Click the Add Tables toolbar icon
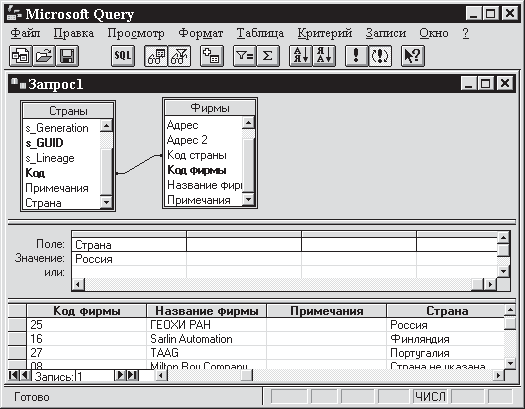The height and width of the screenshot is (409, 525). [212, 56]
